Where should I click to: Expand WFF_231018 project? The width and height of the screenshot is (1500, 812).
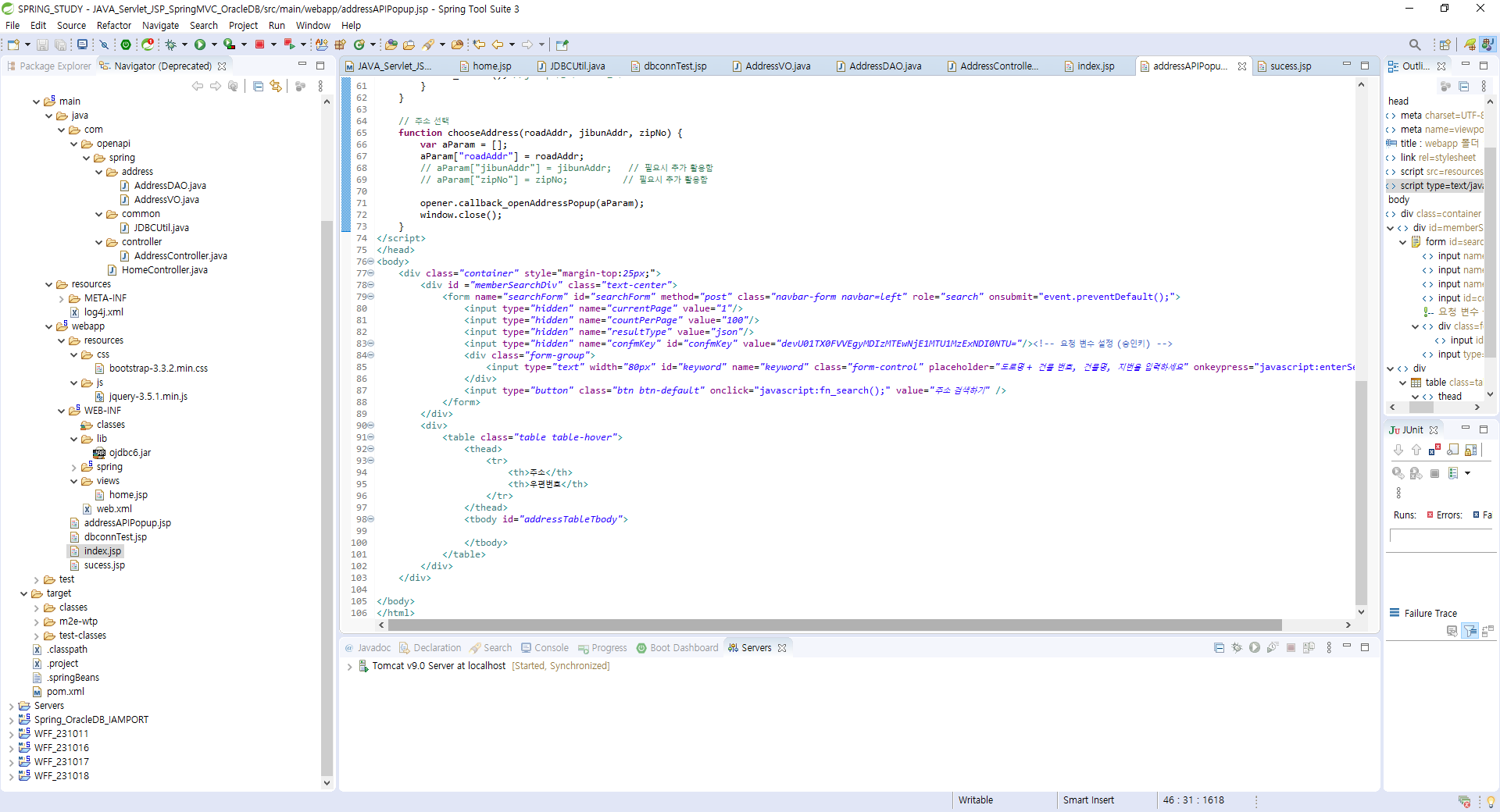point(11,776)
